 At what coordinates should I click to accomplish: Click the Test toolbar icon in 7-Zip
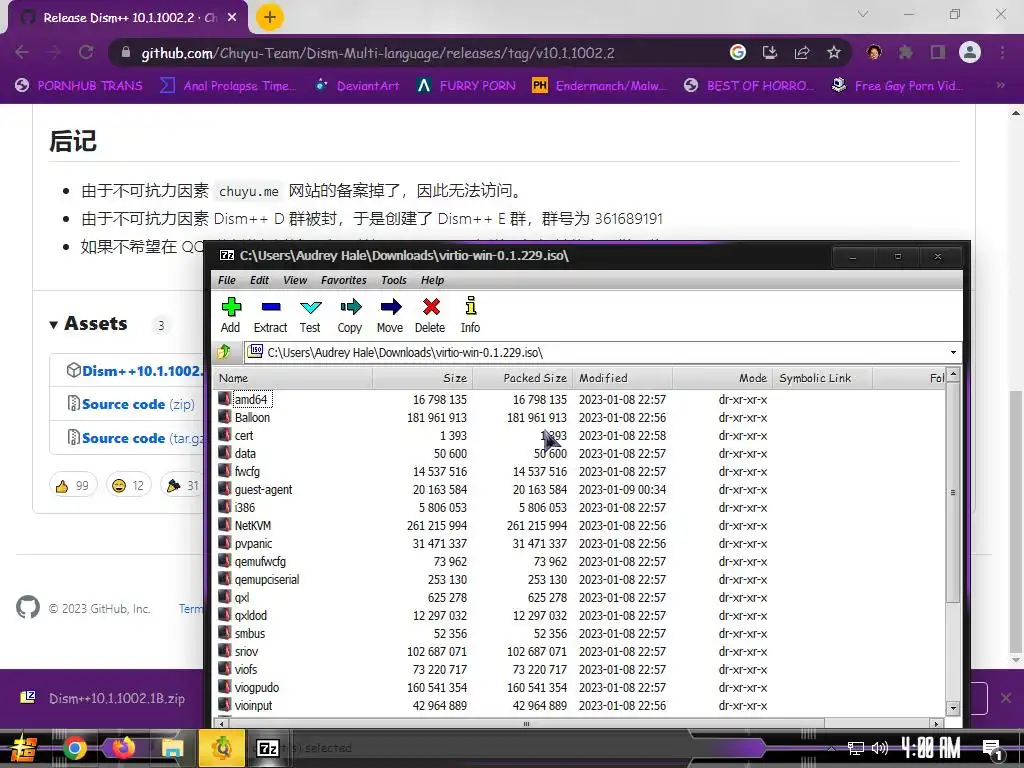[310, 315]
